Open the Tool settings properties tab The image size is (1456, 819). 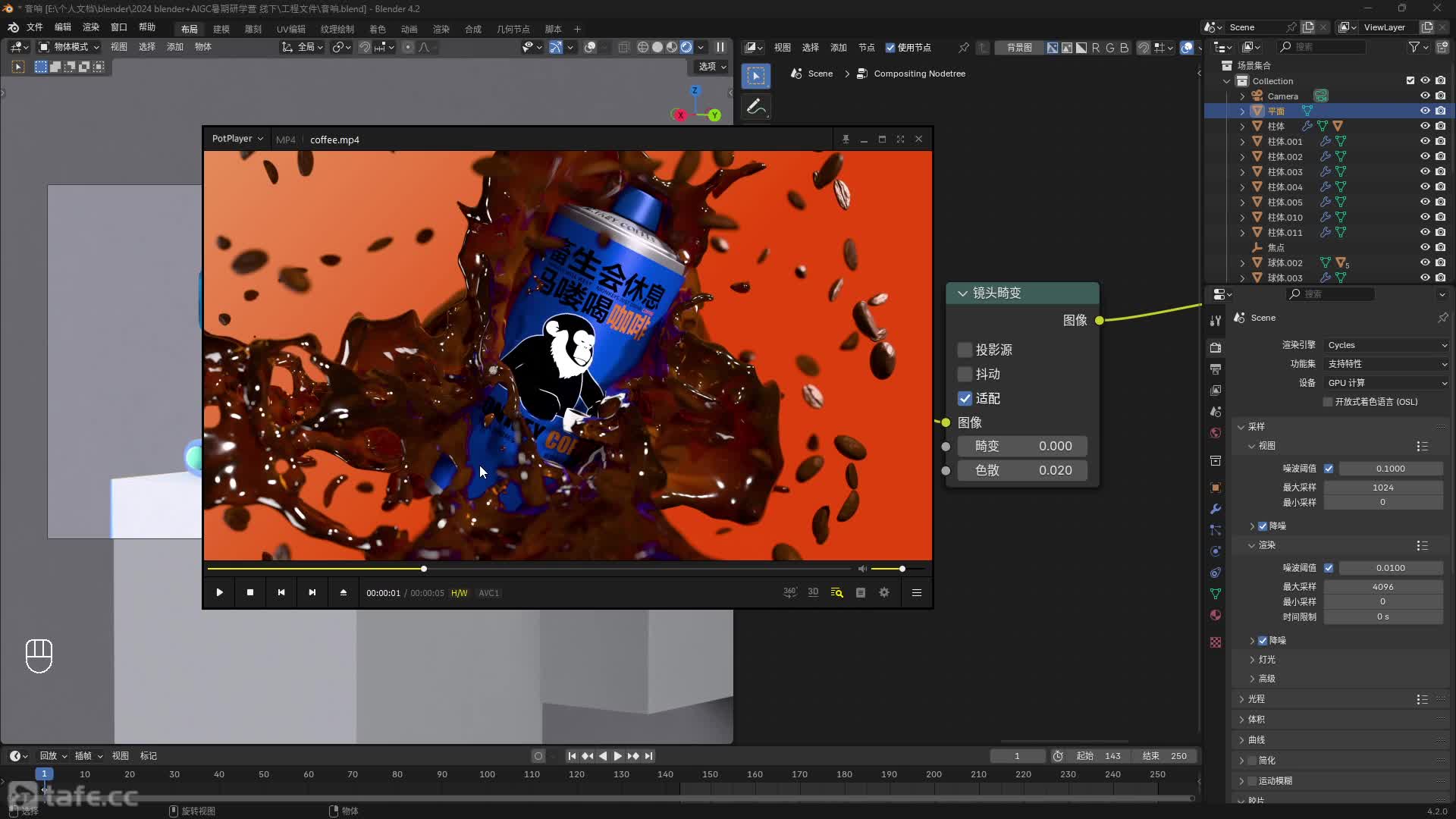tap(1216, 320)
